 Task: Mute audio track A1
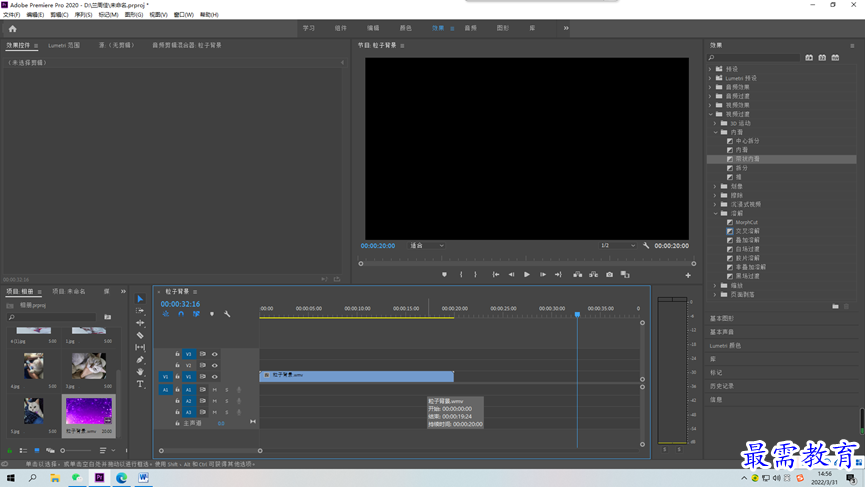(215, 390)
